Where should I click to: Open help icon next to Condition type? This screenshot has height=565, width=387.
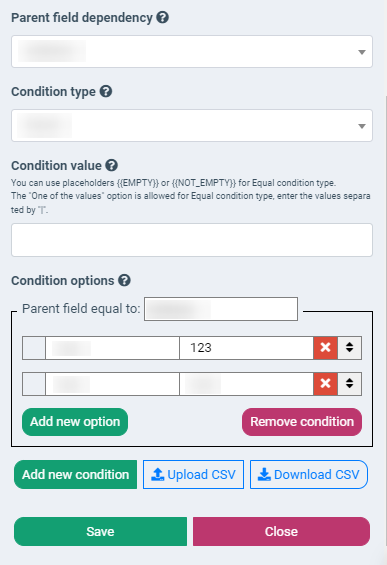click(x=106, y=91)
